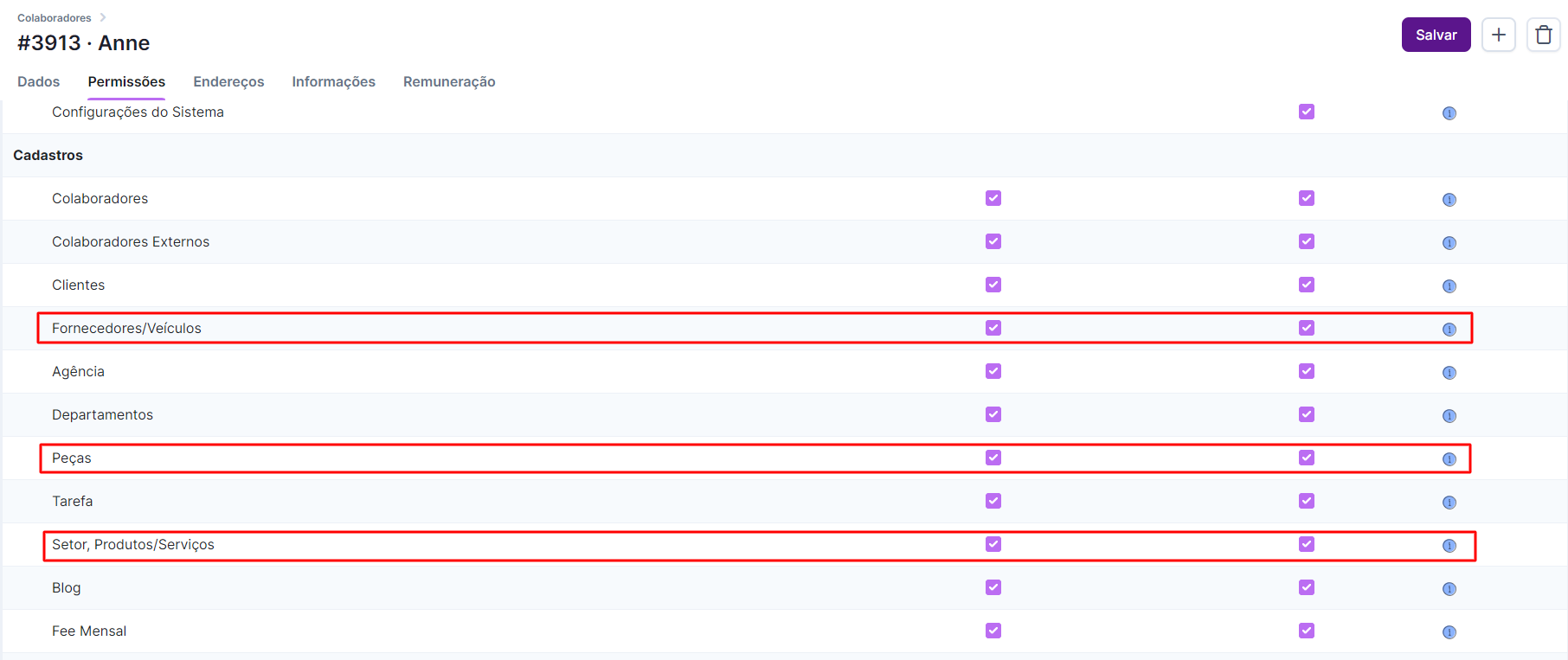Screen dimensions: 1568x660
Task: Show info for Fornecedores/Veículos row
Action: (x=1449, y=330)
